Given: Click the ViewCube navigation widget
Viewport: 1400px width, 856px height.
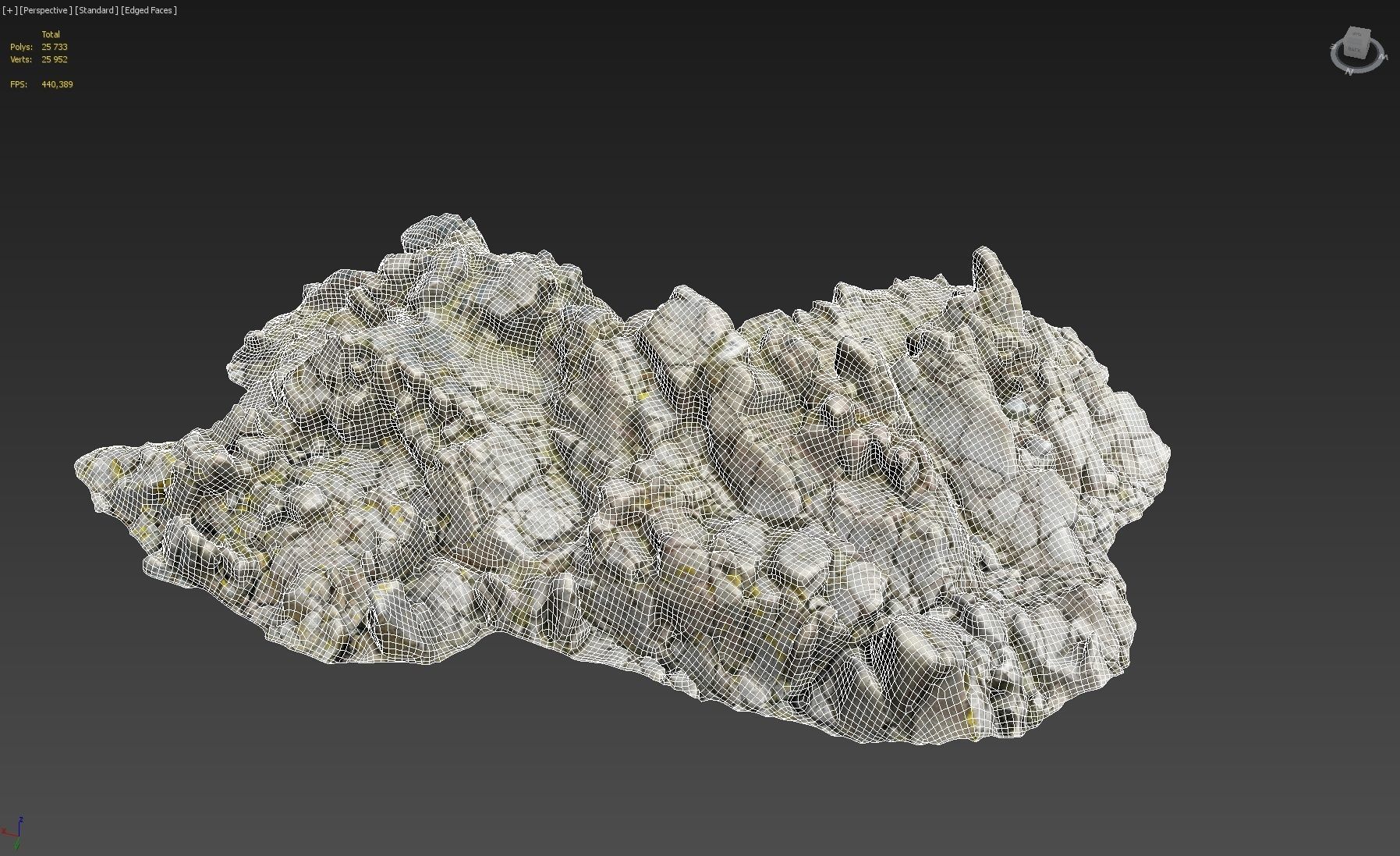Looking at the screenshot, I should [x=1356, y=44].
